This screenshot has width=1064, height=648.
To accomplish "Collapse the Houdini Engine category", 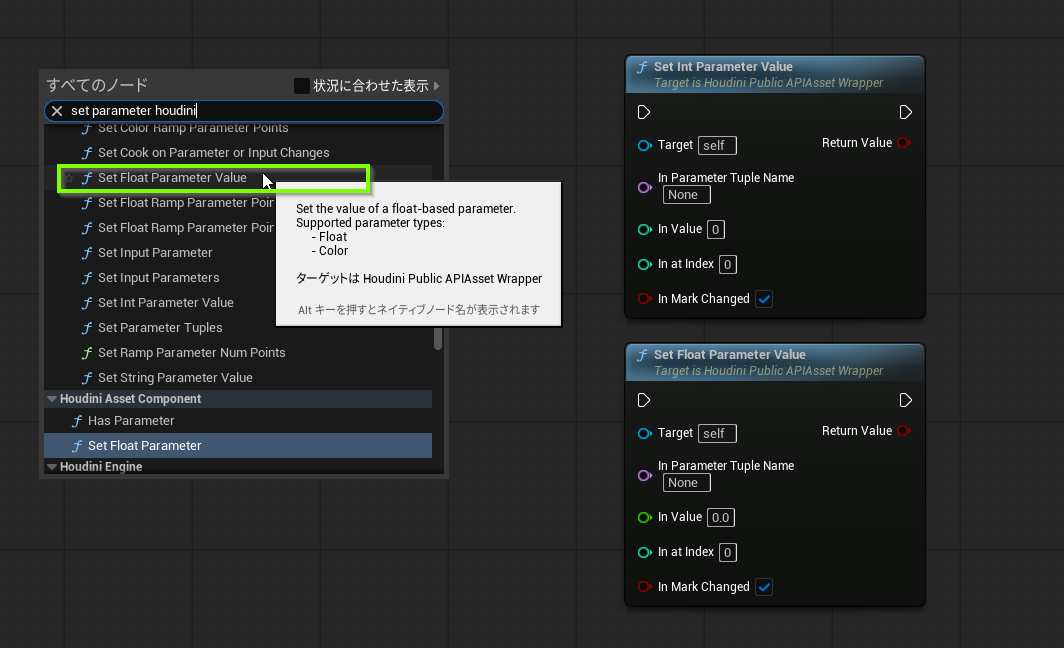I will [x=52, y=467].
